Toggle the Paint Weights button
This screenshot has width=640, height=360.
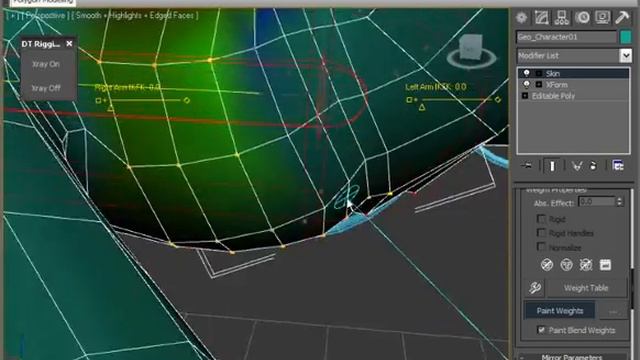tap(560, 311)
